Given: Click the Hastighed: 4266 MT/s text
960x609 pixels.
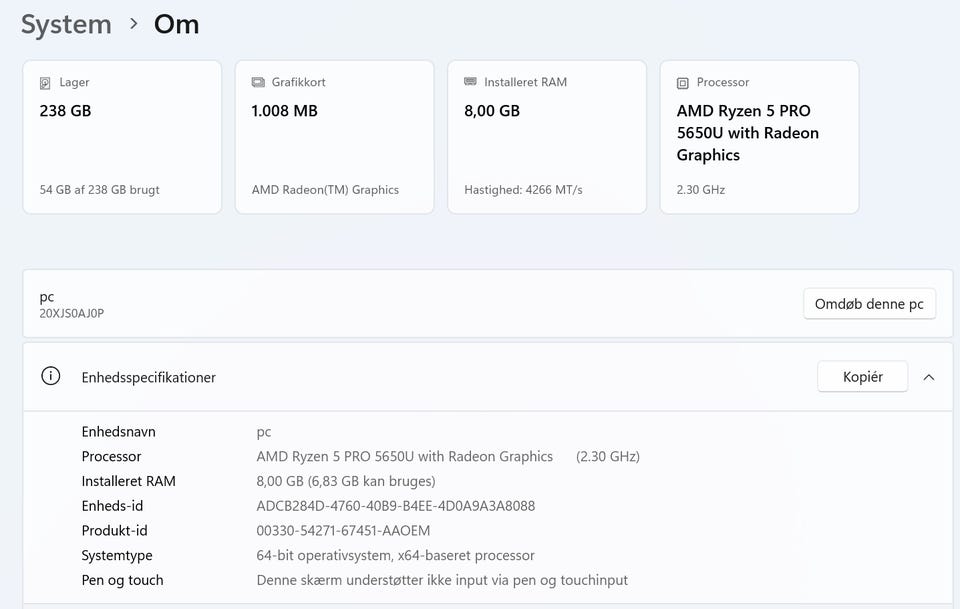Looking at the screenshot, I should [x=523, y=190].
